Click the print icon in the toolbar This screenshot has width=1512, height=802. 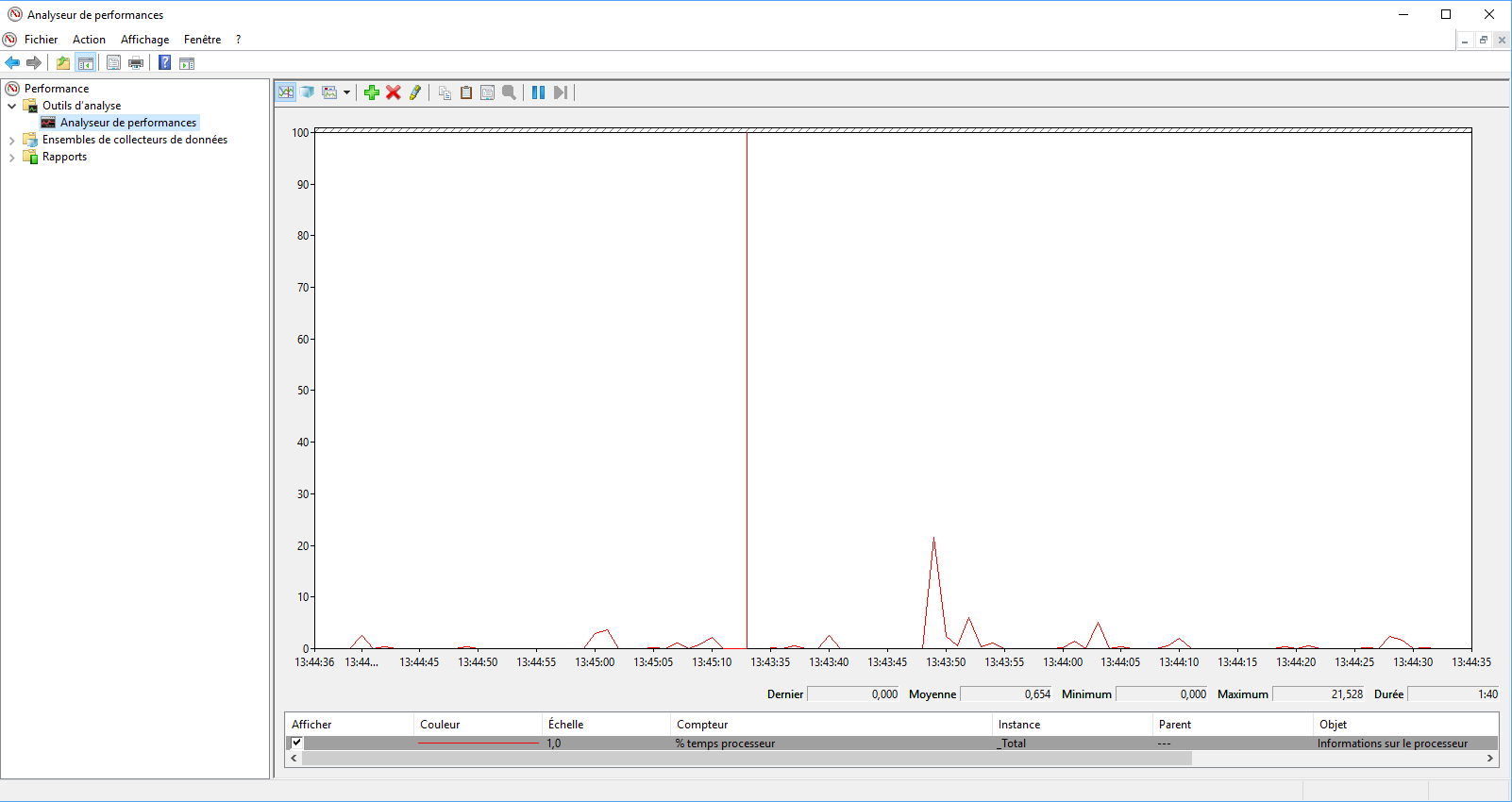[x=136, y=63]
